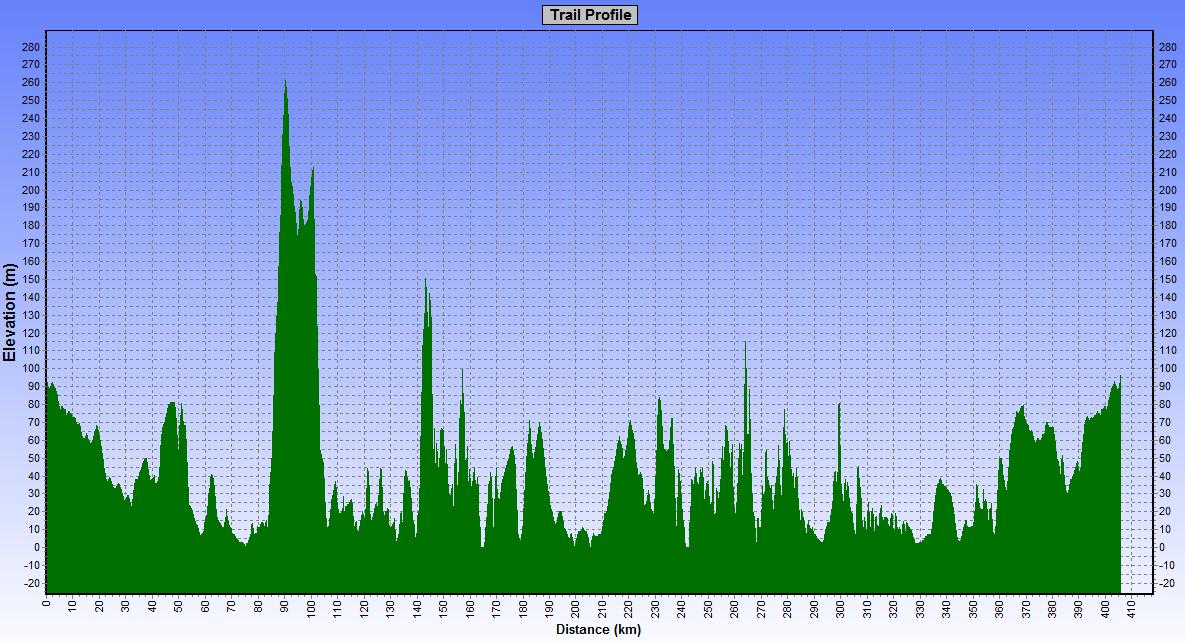This screenshot has height=641, width=1185.
Task: Select the profile's end point near 405 km
Action: click(x=1120, y=378)
